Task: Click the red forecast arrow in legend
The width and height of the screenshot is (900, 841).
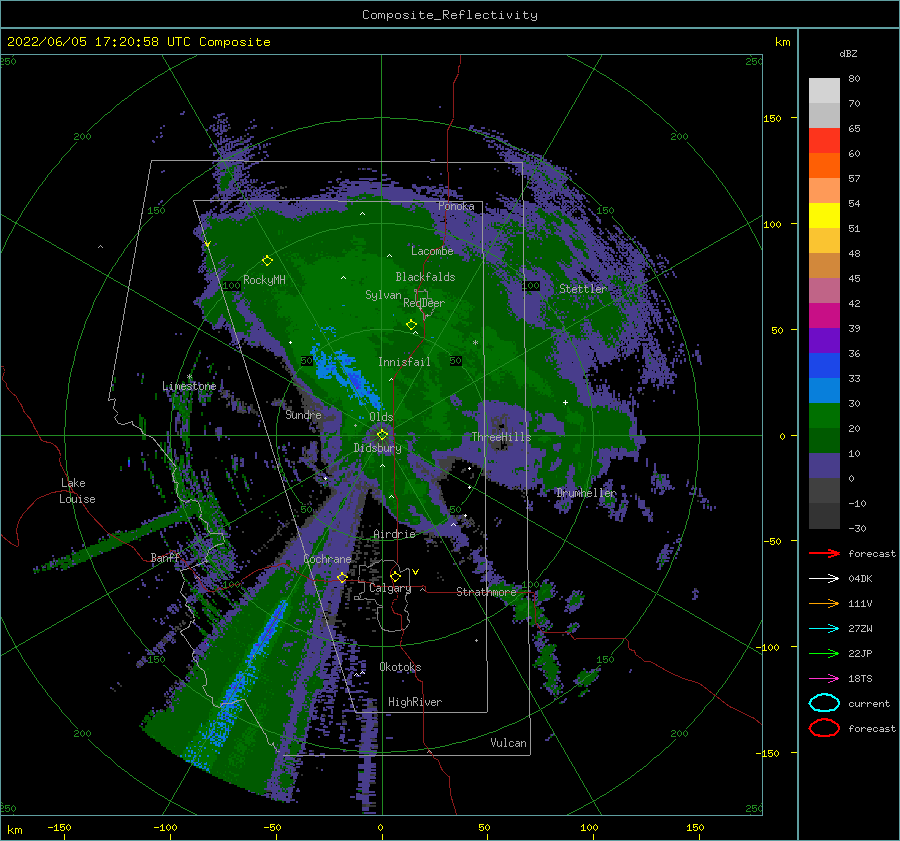Action: (x=824, y=553)
